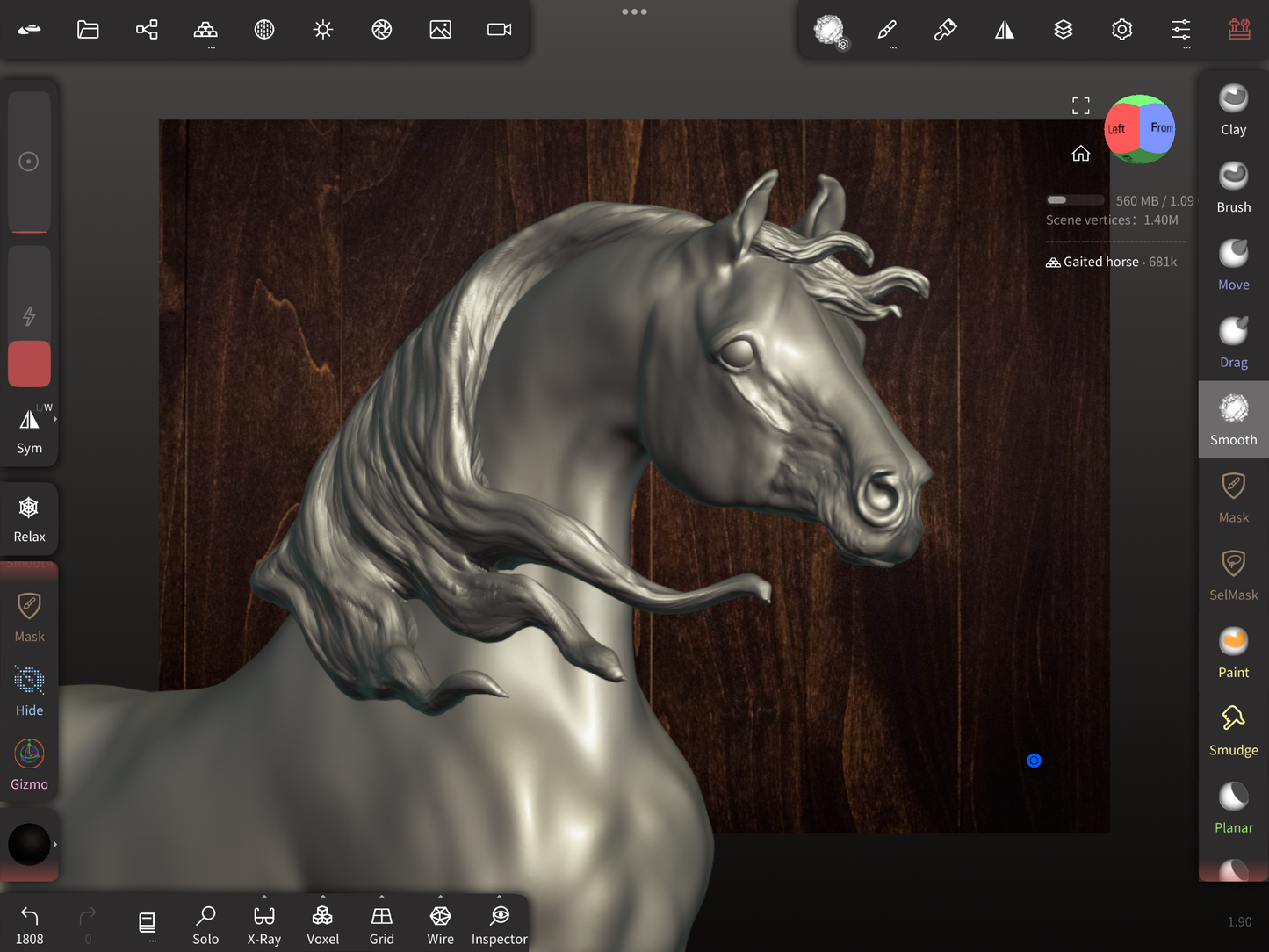
Task: Pick the Planar tool
Action: coord(1233,807)
